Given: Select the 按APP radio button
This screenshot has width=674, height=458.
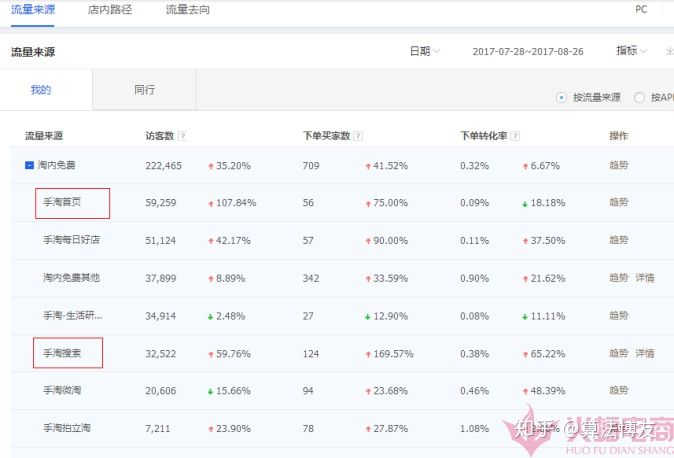Looking at the screenshot, I should click(x=639, y=98).
